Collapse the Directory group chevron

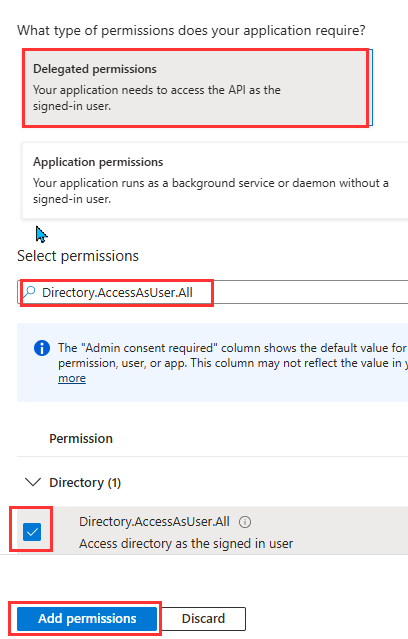click(33, 482)
